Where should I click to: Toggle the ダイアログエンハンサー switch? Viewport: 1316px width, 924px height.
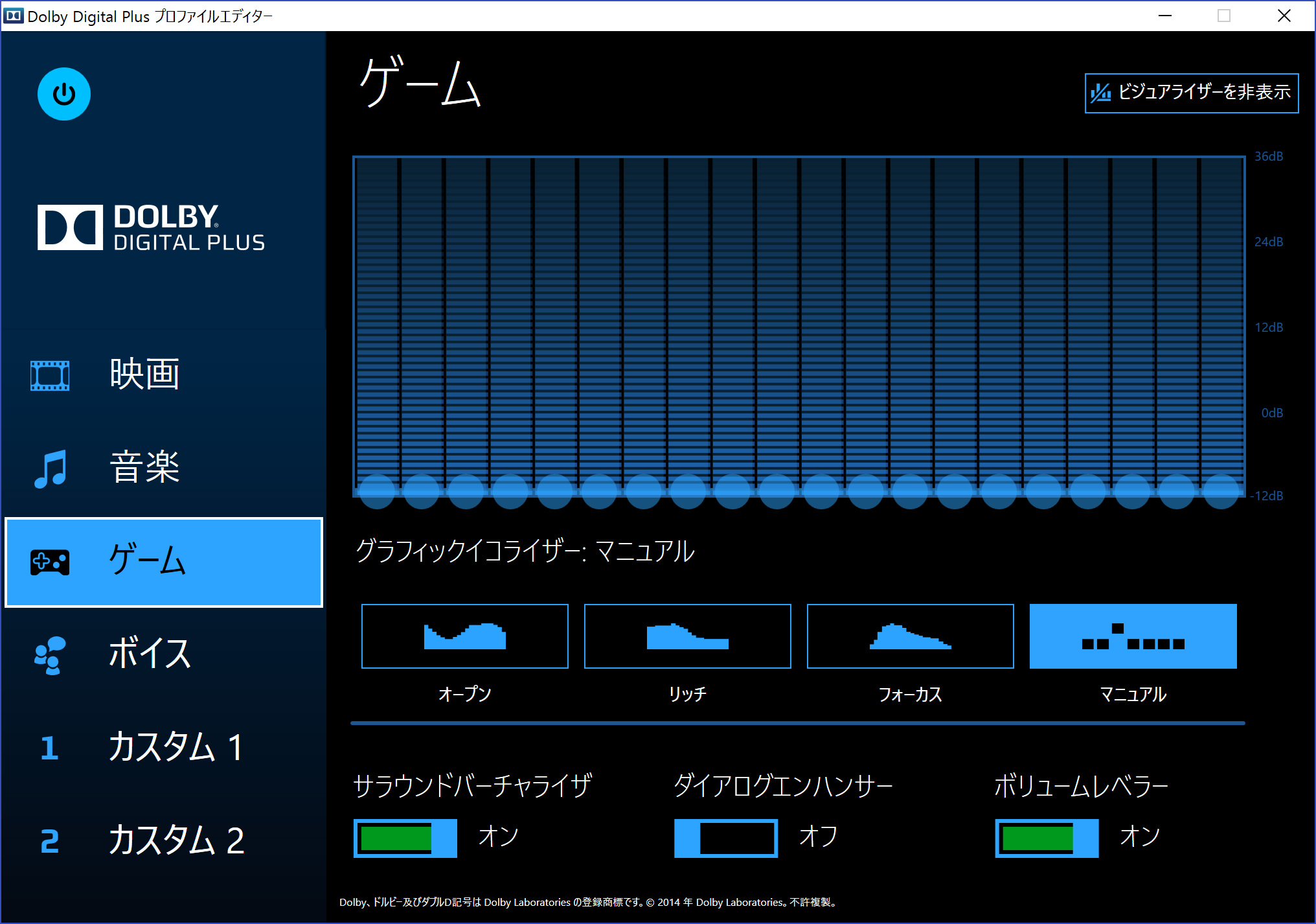pyautogui.click(x=726, y=838)
